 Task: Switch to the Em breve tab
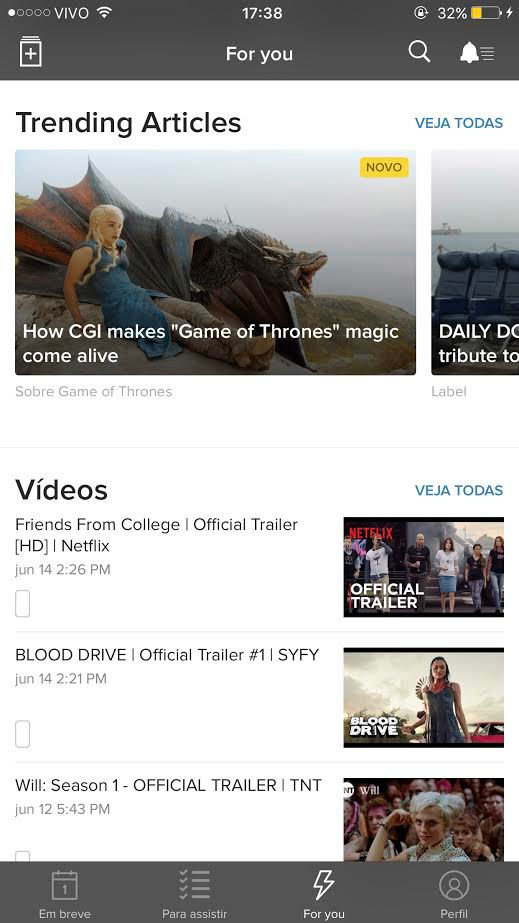pyautogui.click(x=65, y=892)
